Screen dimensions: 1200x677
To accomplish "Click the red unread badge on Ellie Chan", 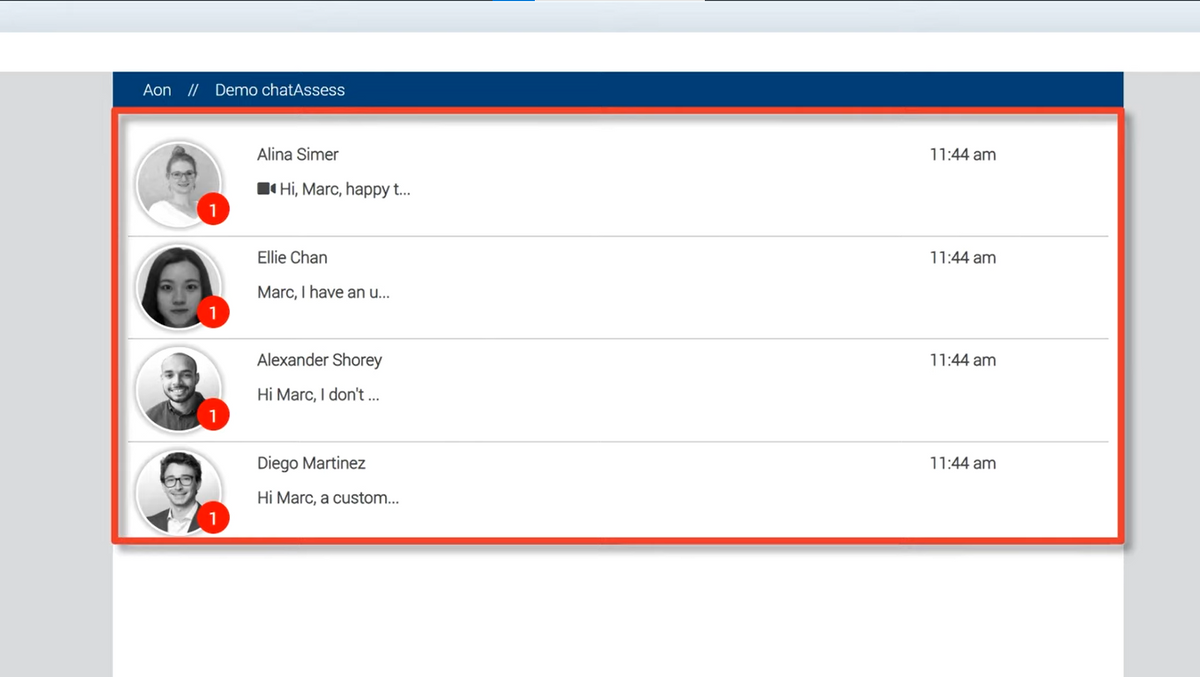I will [x=213, y=313].
